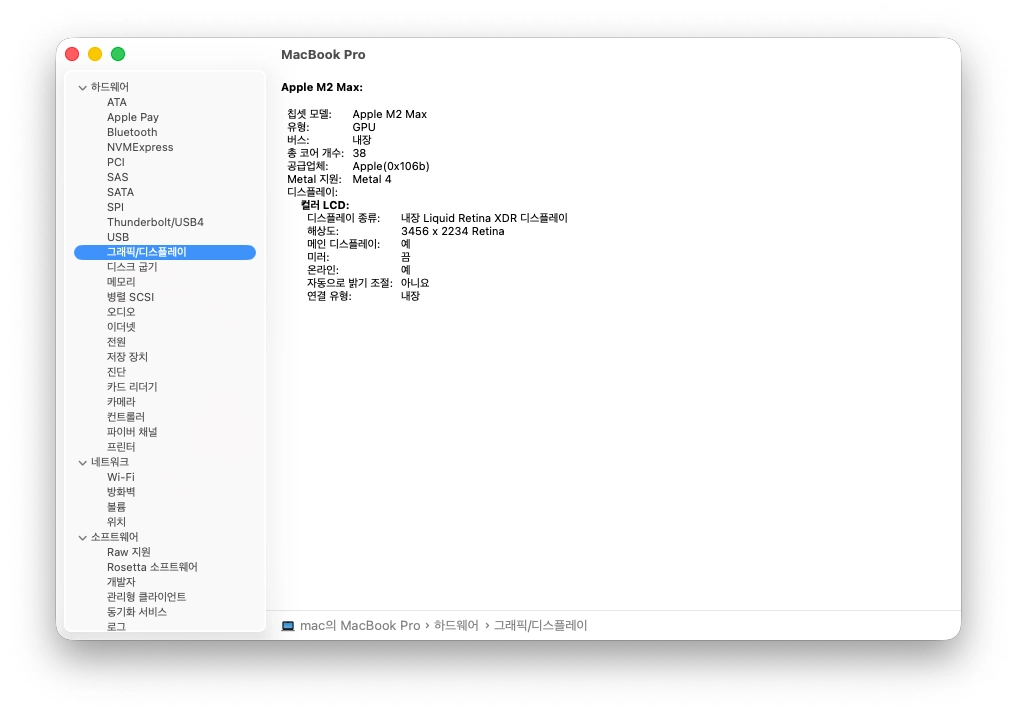Image resolution: width=1017 pixels, height=714 pixels.
Task: Open 저장 장치 in the sidebar
Action: tap(127, 357)
